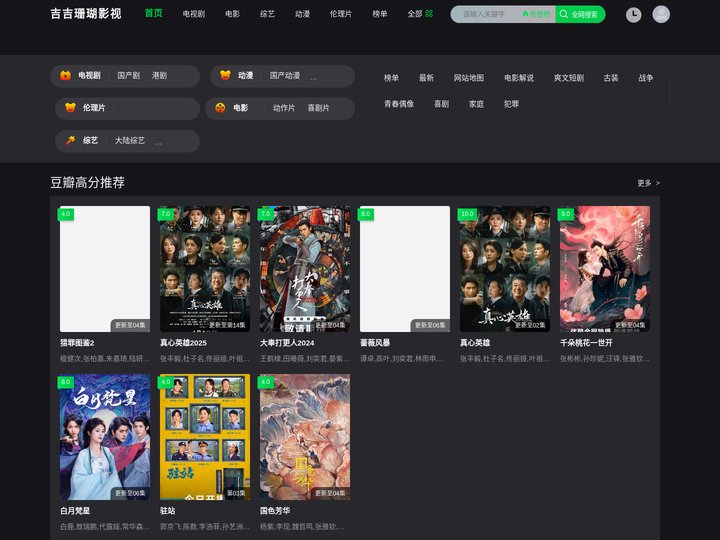Click the 白月梵星 title text
The image size is (720, 540).
pyautogui.click(x=75, y=511)
